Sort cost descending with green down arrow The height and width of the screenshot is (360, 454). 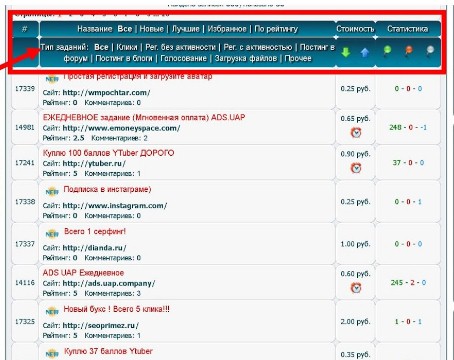coord(346,52)
